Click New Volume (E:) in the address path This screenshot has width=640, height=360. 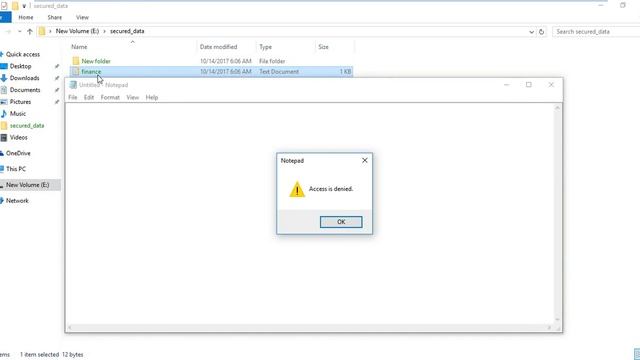coord(77,31)
